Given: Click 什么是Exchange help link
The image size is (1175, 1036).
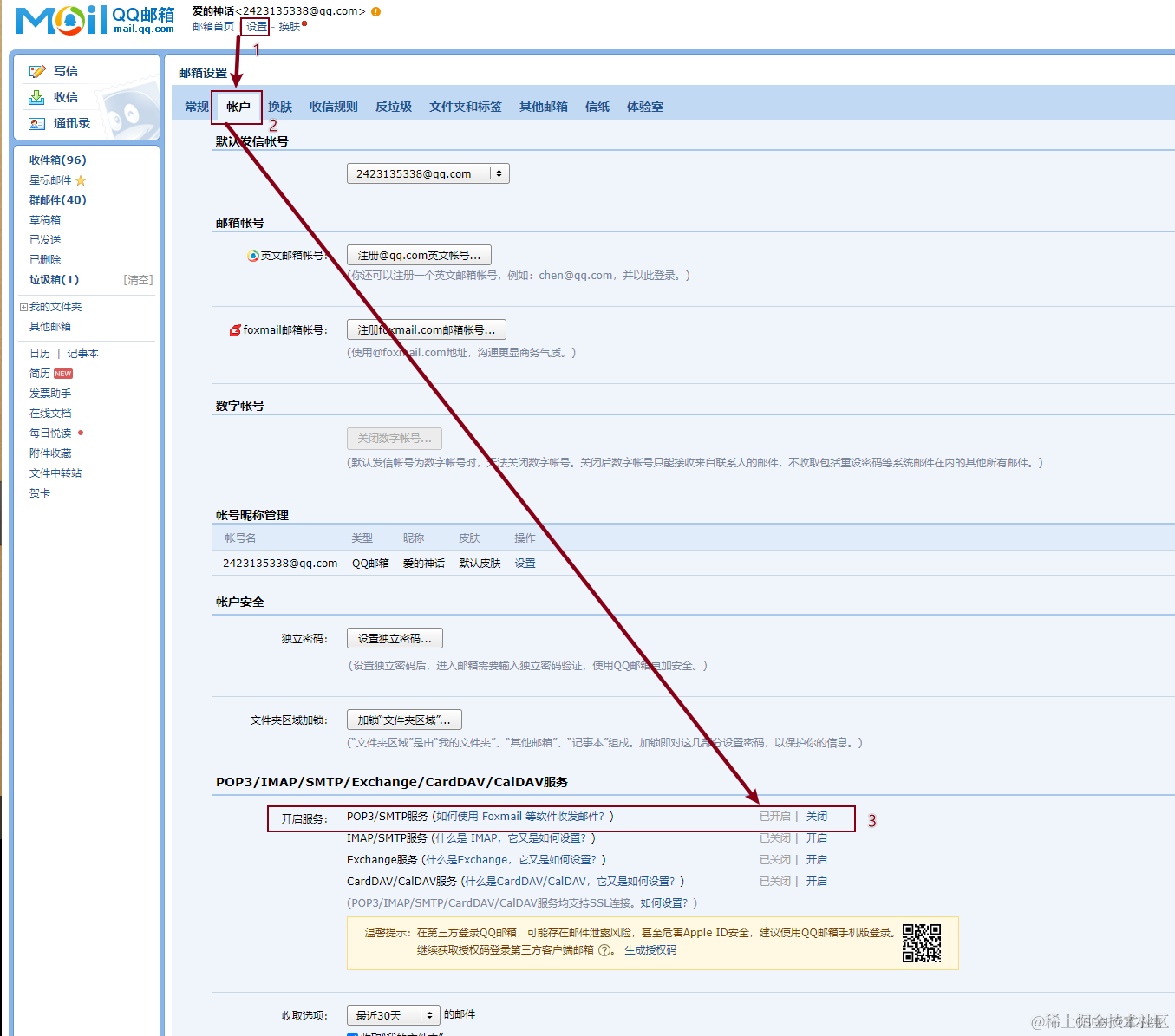Looking at the screenshot, I should click(511, 860).
